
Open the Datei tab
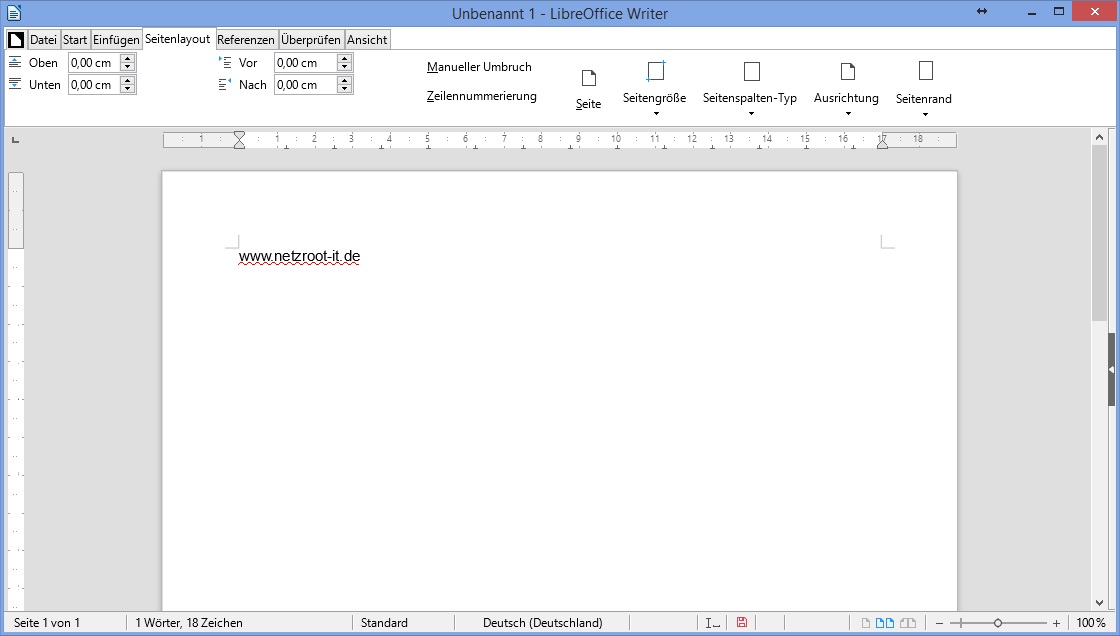43,39
